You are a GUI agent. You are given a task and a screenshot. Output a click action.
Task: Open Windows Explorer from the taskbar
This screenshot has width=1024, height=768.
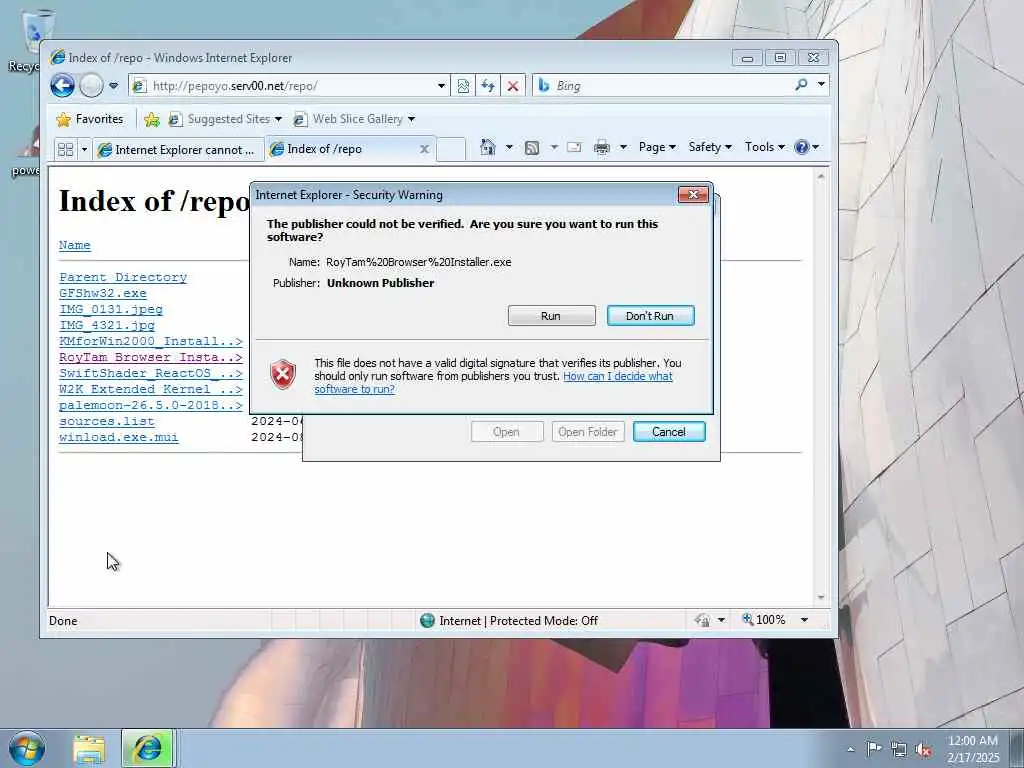coord(89,749)
